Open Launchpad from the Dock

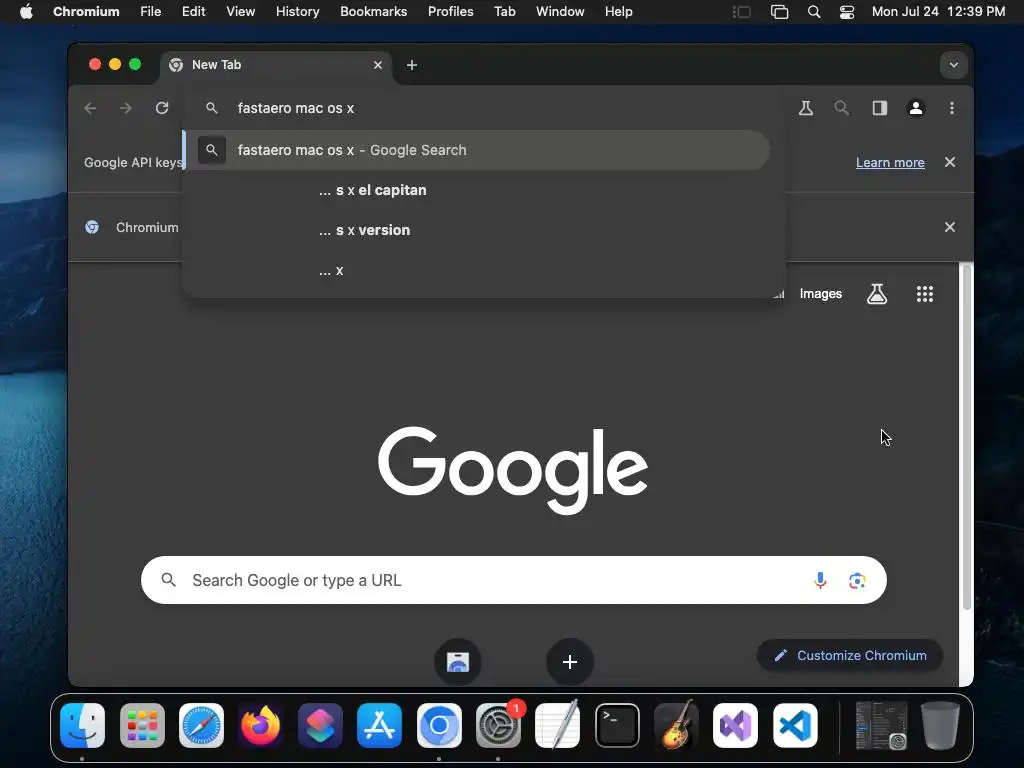142,726
